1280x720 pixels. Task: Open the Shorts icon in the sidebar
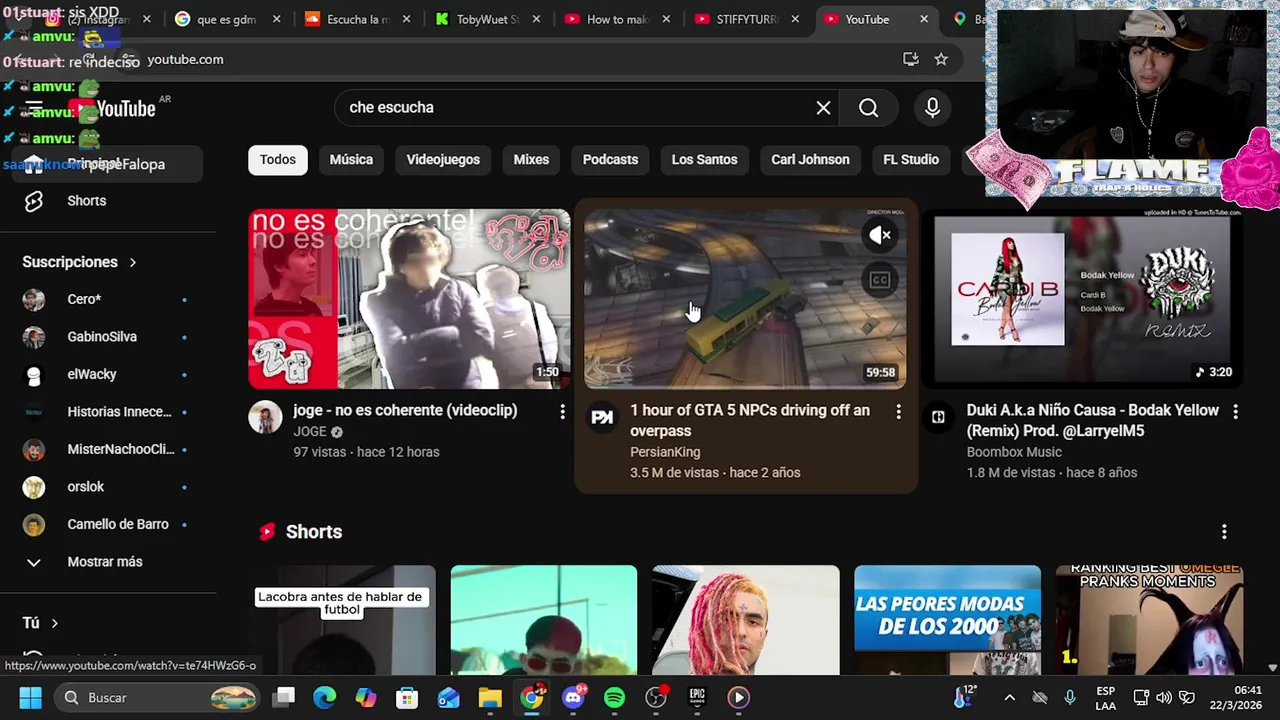(34, 201)
